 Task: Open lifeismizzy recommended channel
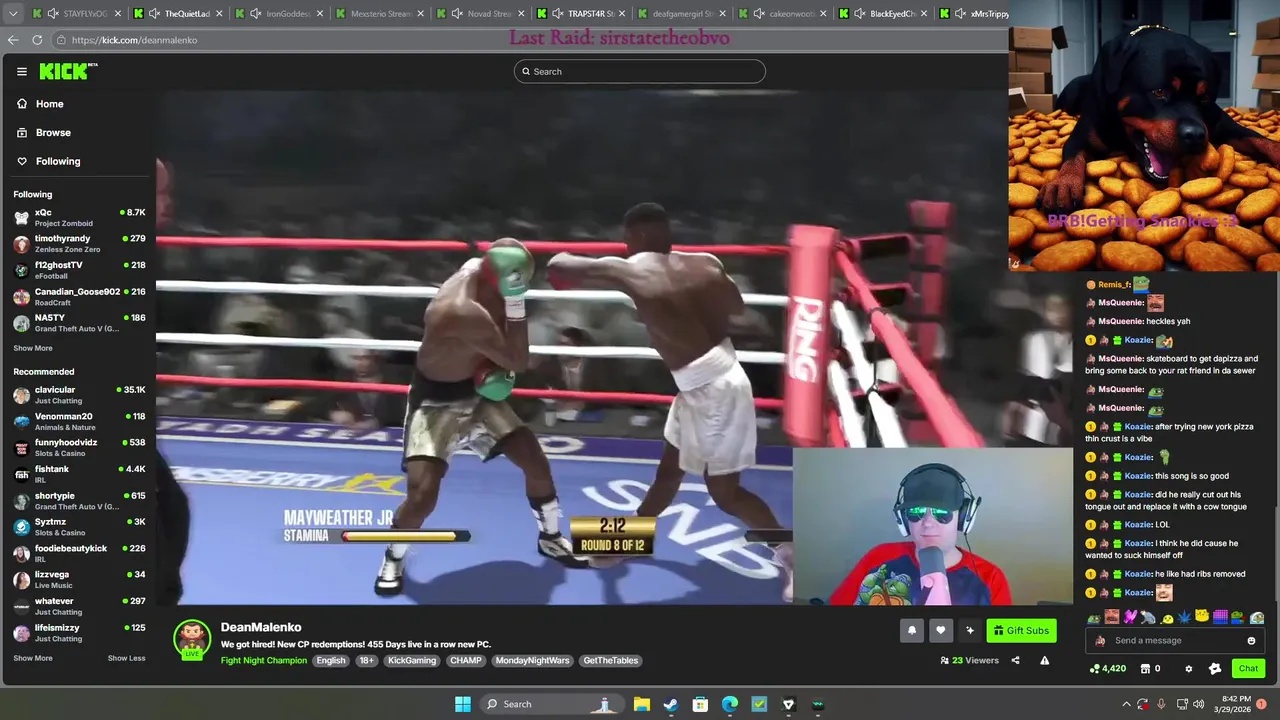pyautogui.click(x=78, y=632)
